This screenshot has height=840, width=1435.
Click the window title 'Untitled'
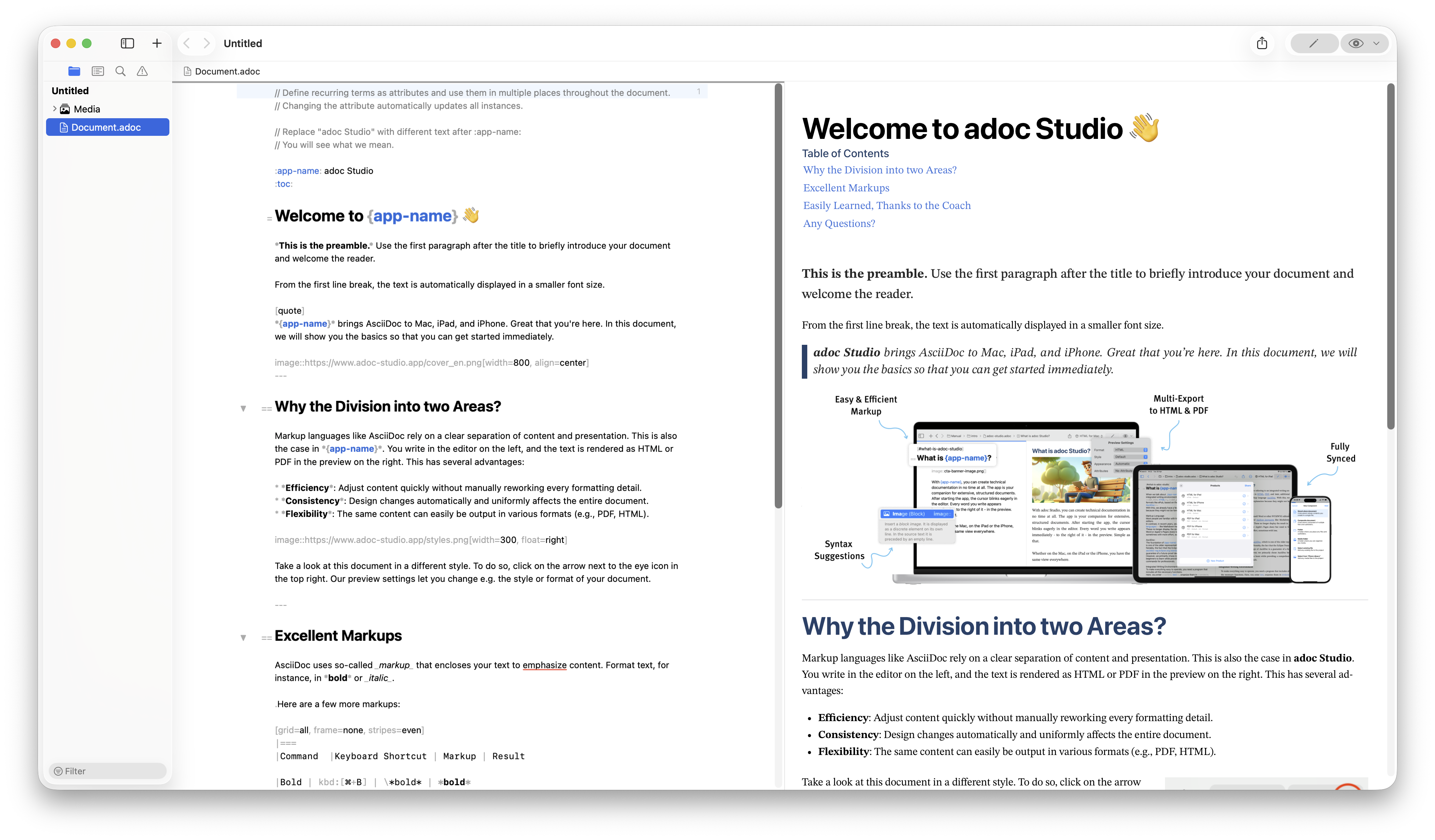point(243,43)
